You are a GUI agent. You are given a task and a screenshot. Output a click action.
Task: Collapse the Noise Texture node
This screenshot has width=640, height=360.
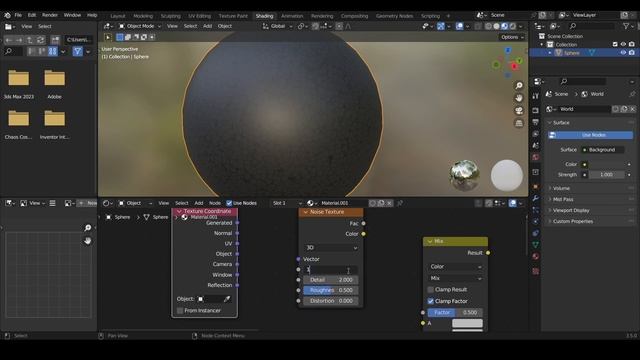[x=305, y=212]
